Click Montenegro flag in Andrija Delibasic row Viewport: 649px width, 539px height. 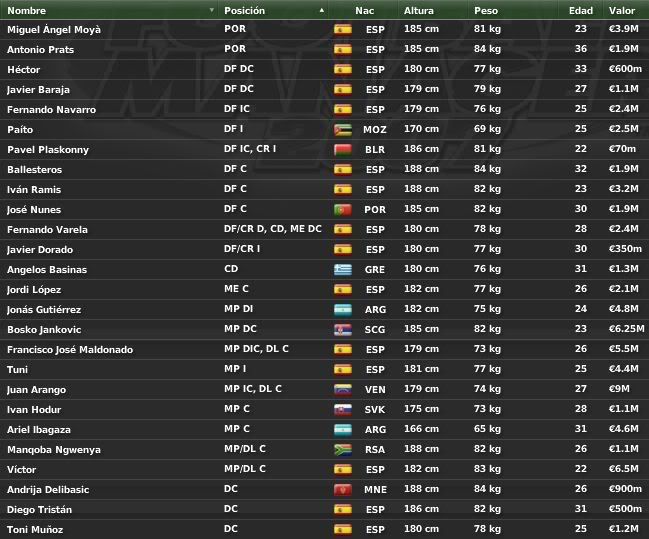pos(343,489)
